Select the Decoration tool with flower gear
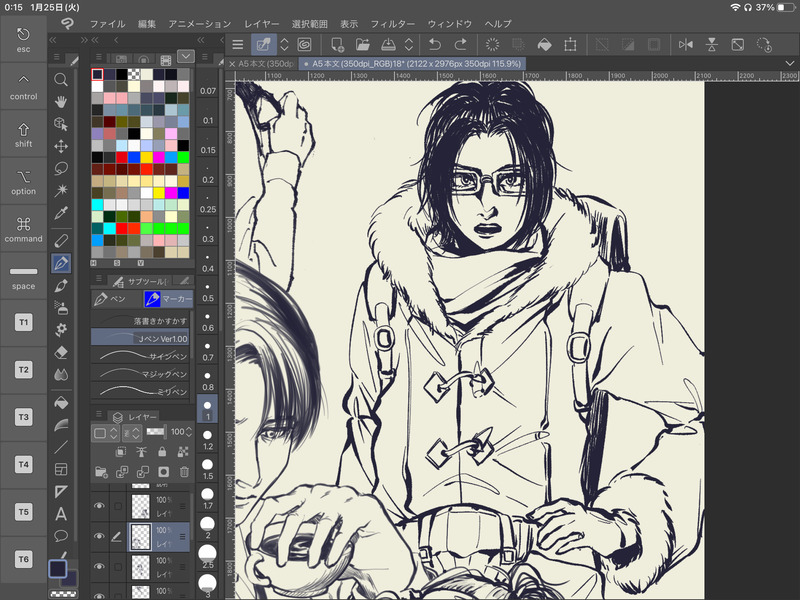The height and width of the screenshot is (600, 800). 61,330
